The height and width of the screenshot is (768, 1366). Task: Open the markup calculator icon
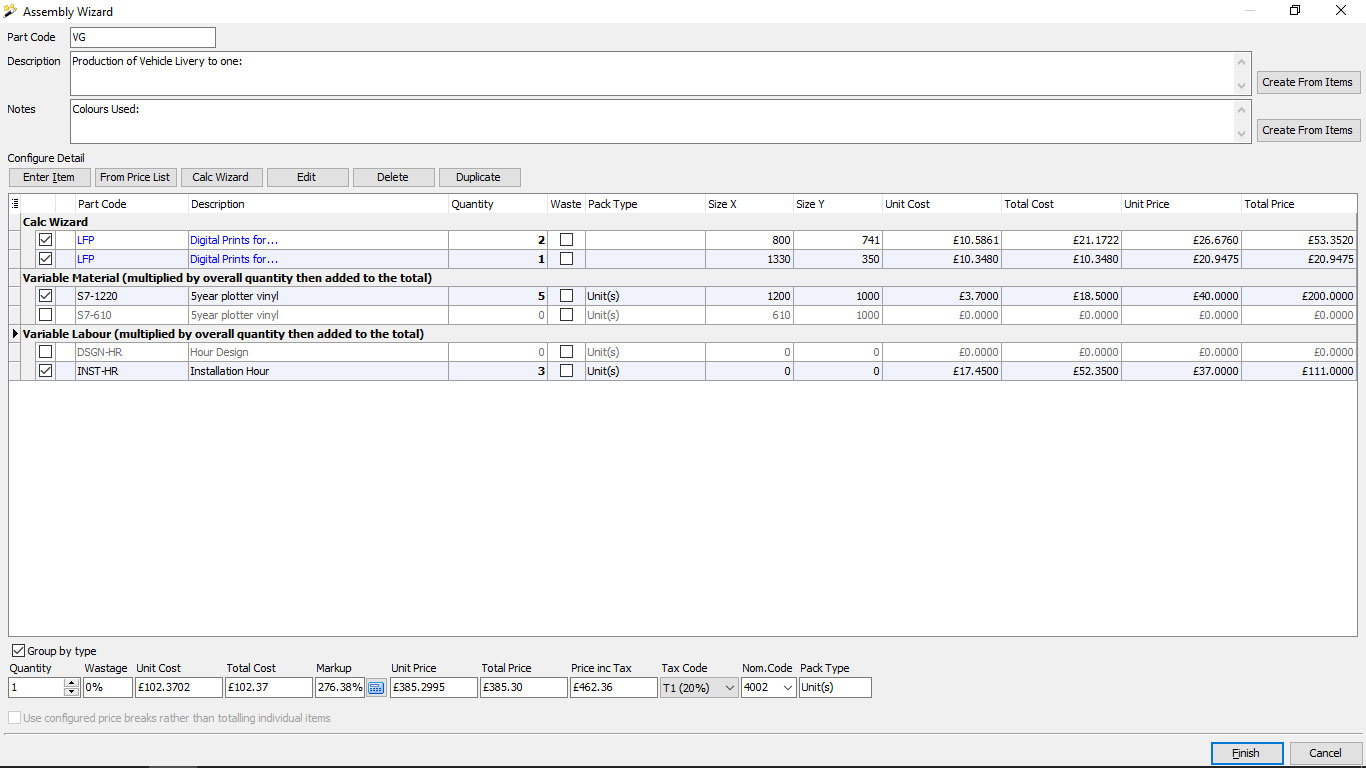(x=376, y=688)
